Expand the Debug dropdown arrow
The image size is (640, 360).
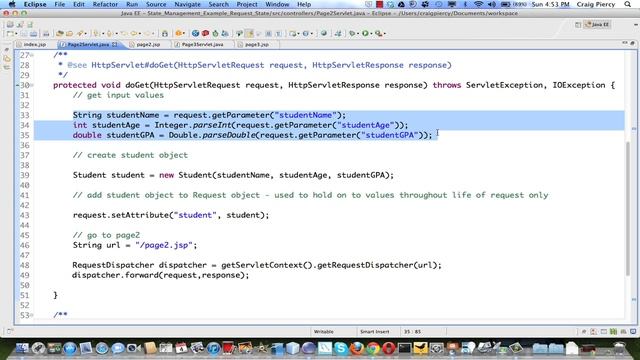pyautogui.click(x=358, y=33)
